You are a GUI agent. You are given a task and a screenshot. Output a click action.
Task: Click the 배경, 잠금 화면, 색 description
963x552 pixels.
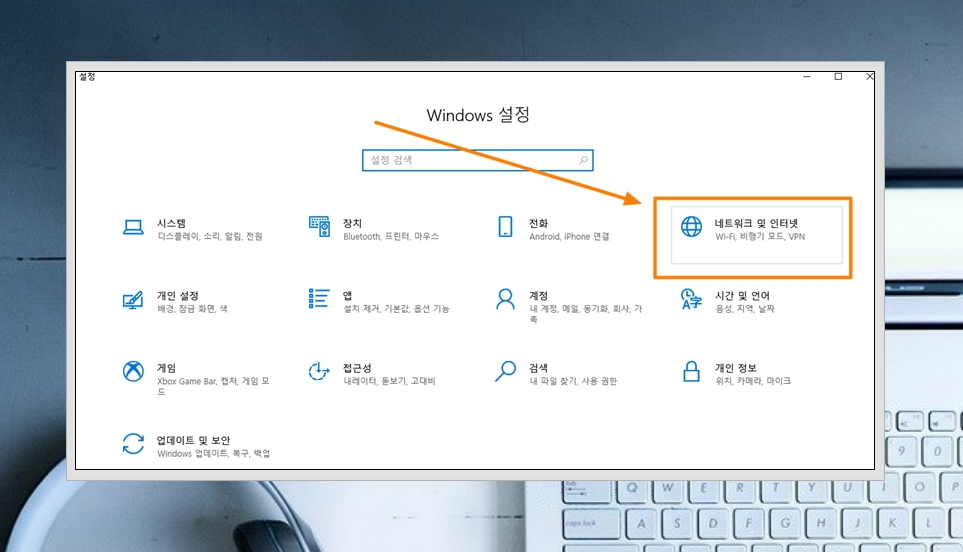(192, 309)
